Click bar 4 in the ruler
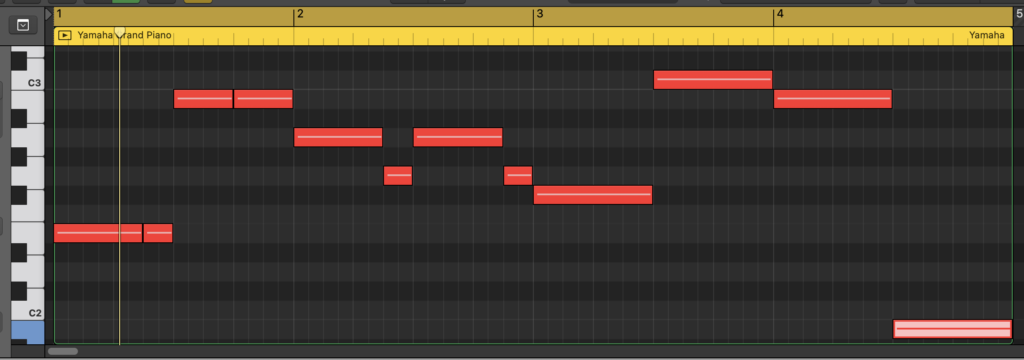The image size is (1024, 360). tap(780, 14)
